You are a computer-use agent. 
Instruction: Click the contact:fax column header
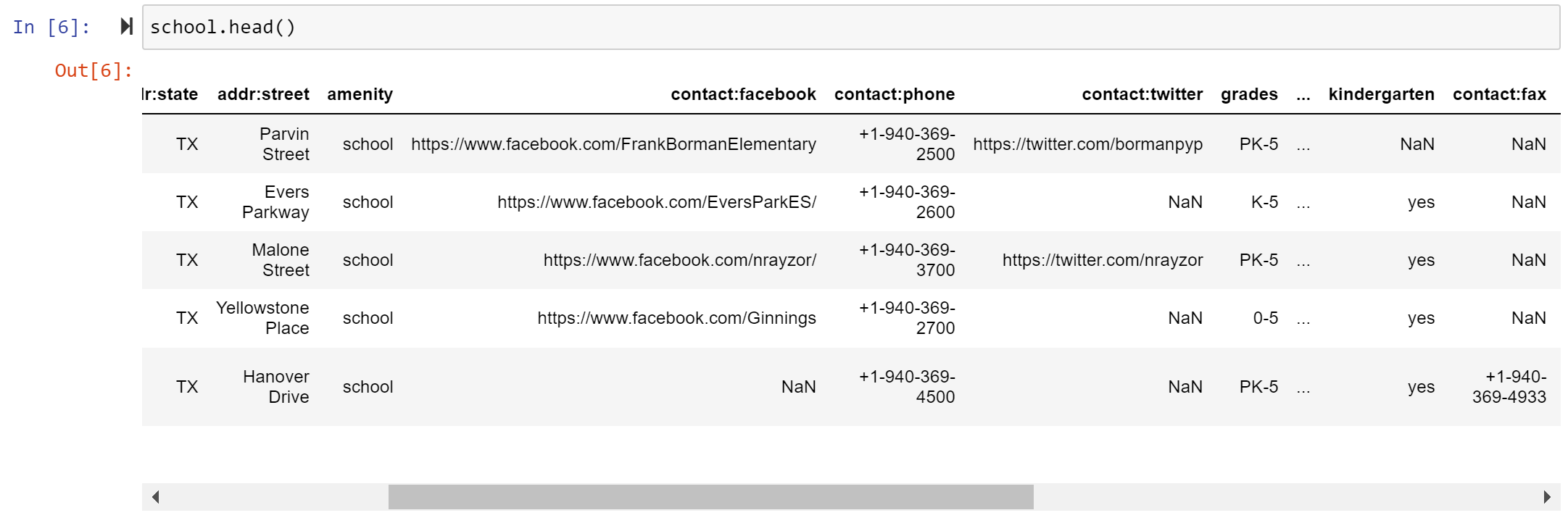(x=1499, y=94)
